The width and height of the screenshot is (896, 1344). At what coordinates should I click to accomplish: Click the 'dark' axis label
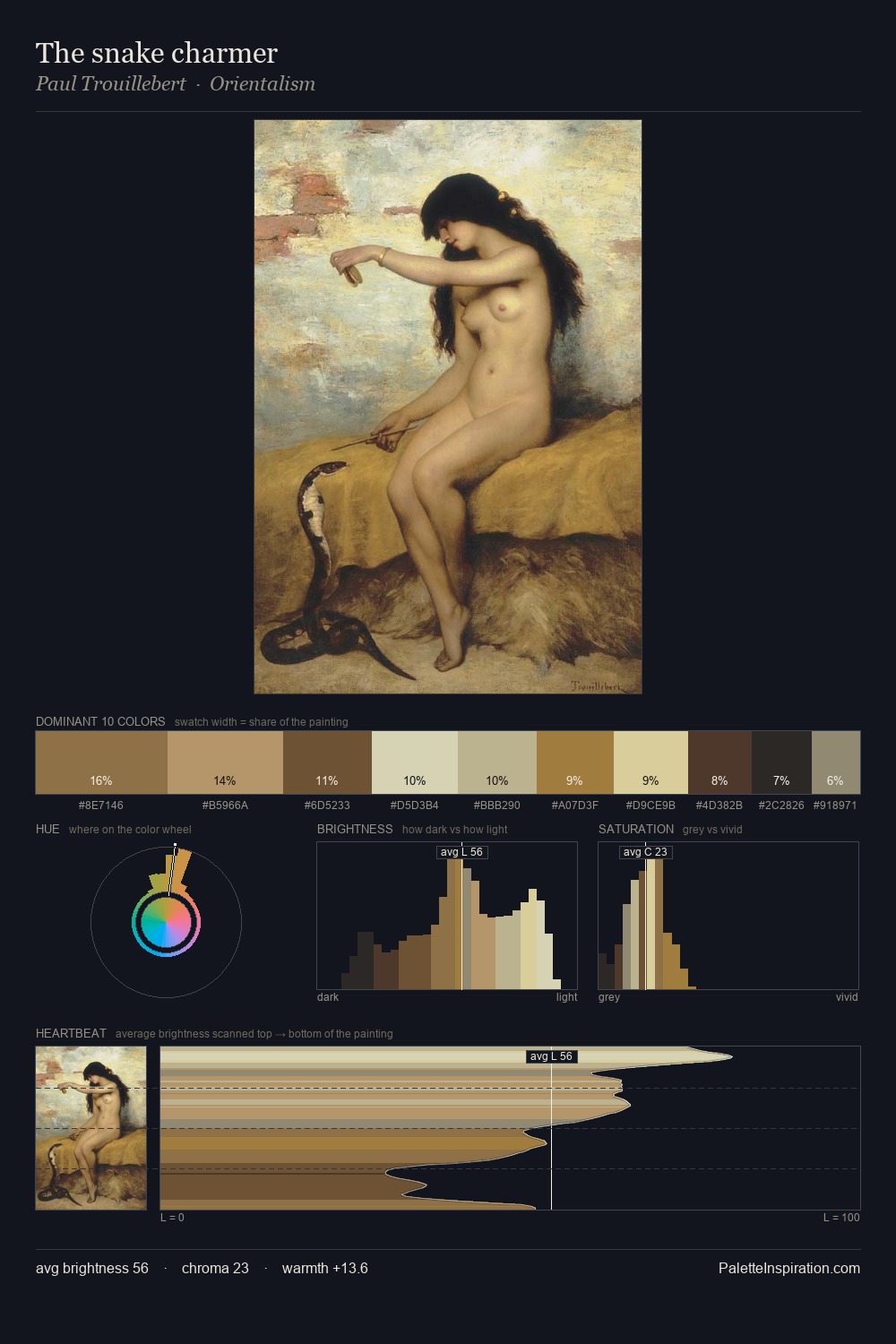328,997
